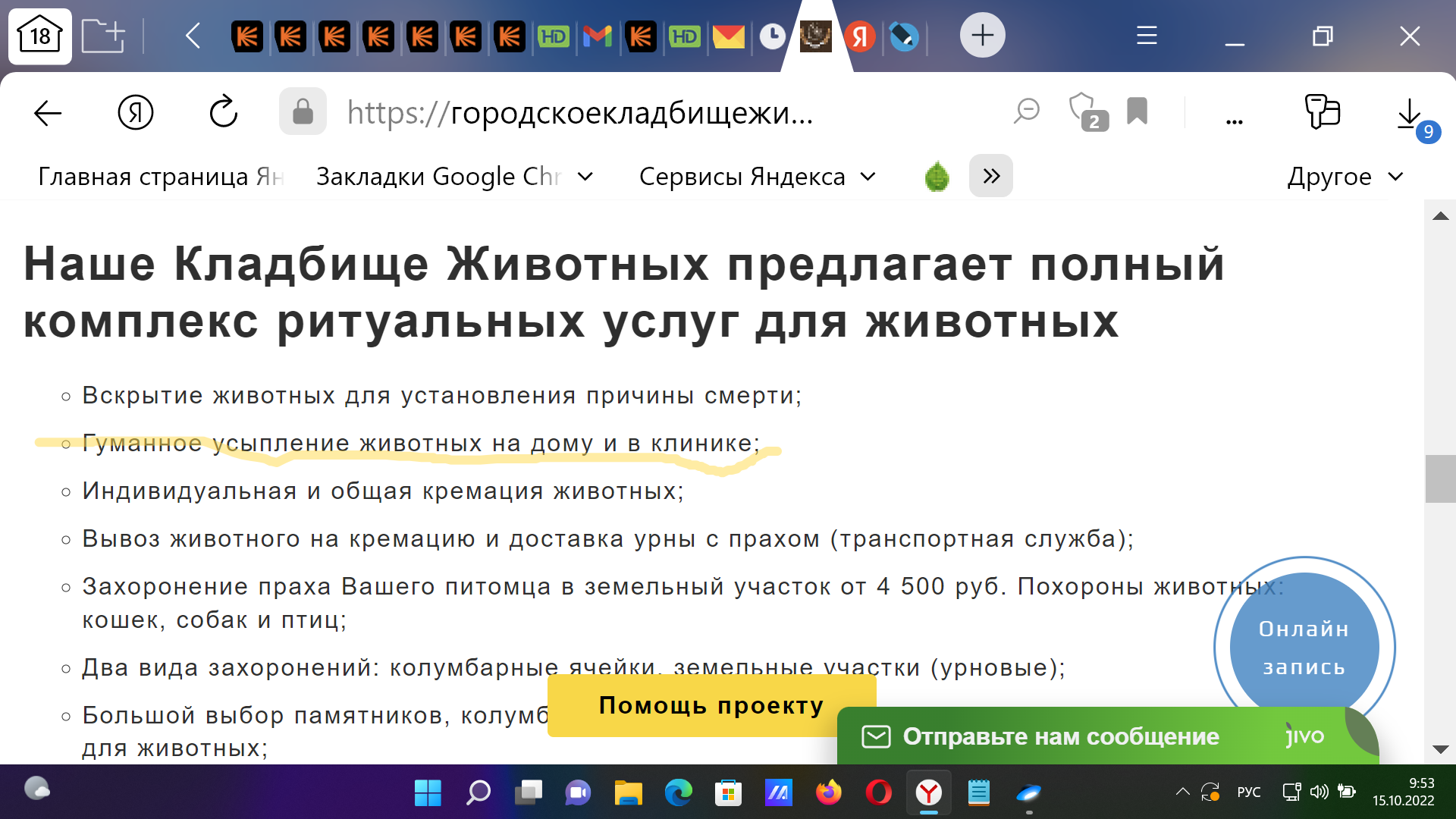Open Notepad from the taskbar

click(x=978, y=793)
